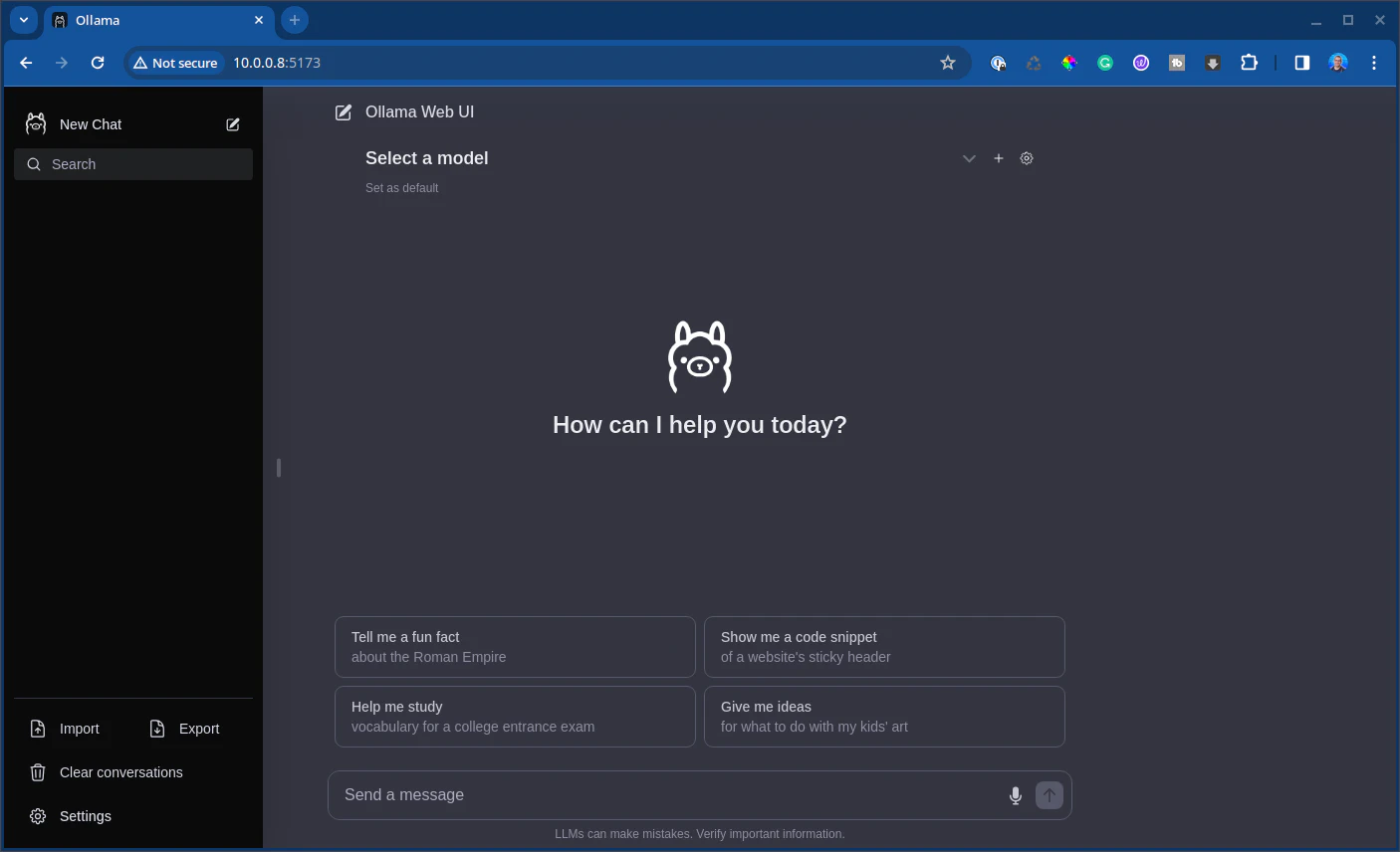This screenshot has width=1400, height=852.
Task: Open the browser extensions puzzle icon
Action: click(x=1249, y=63)
